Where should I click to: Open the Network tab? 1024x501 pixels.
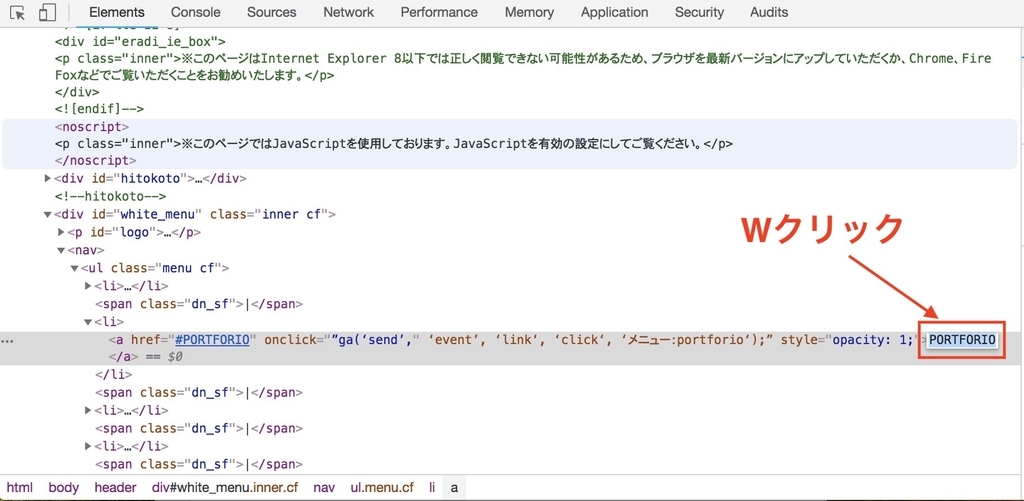(349, 12)
